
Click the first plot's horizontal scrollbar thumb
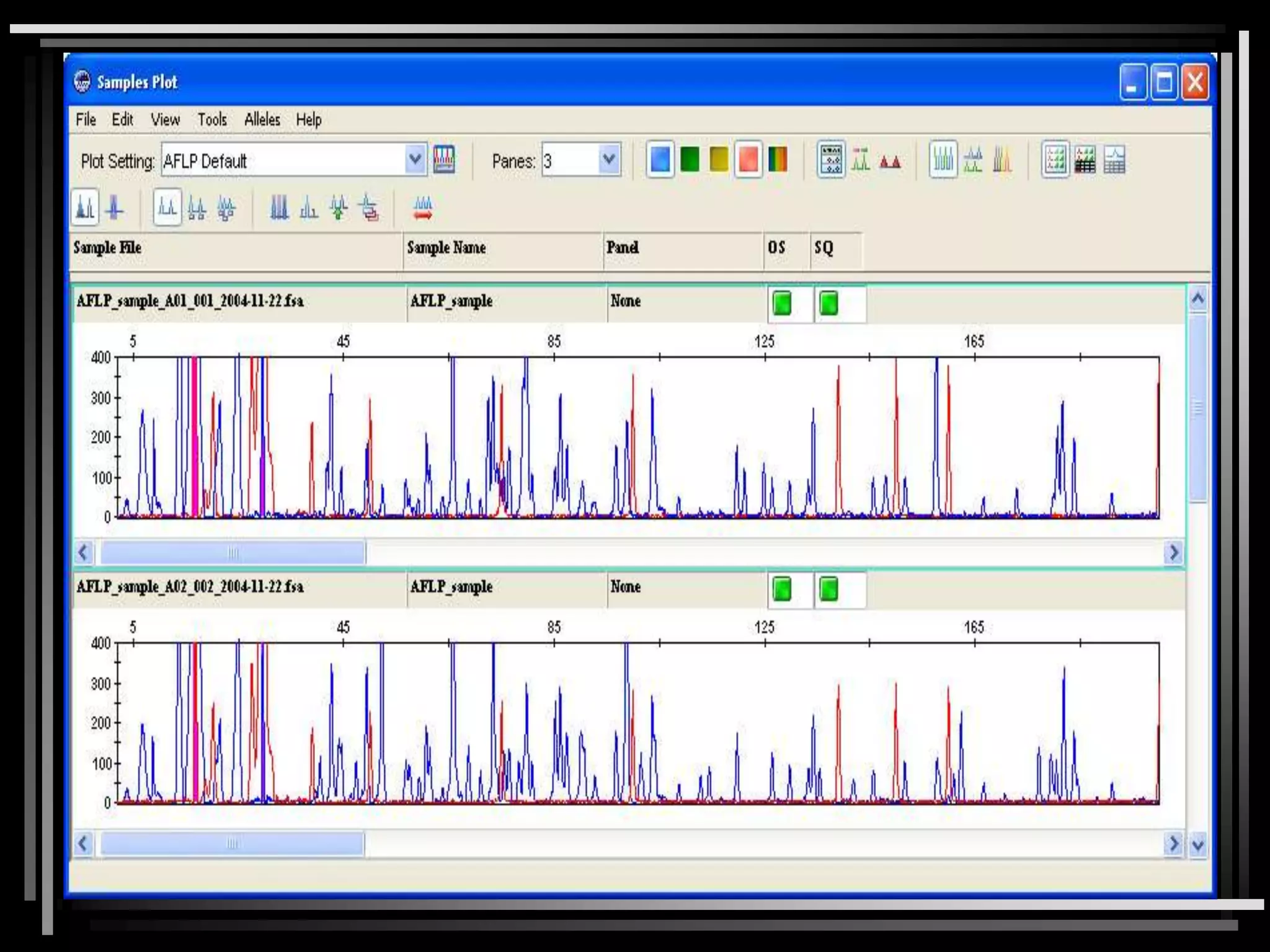(x=233, y=552)
